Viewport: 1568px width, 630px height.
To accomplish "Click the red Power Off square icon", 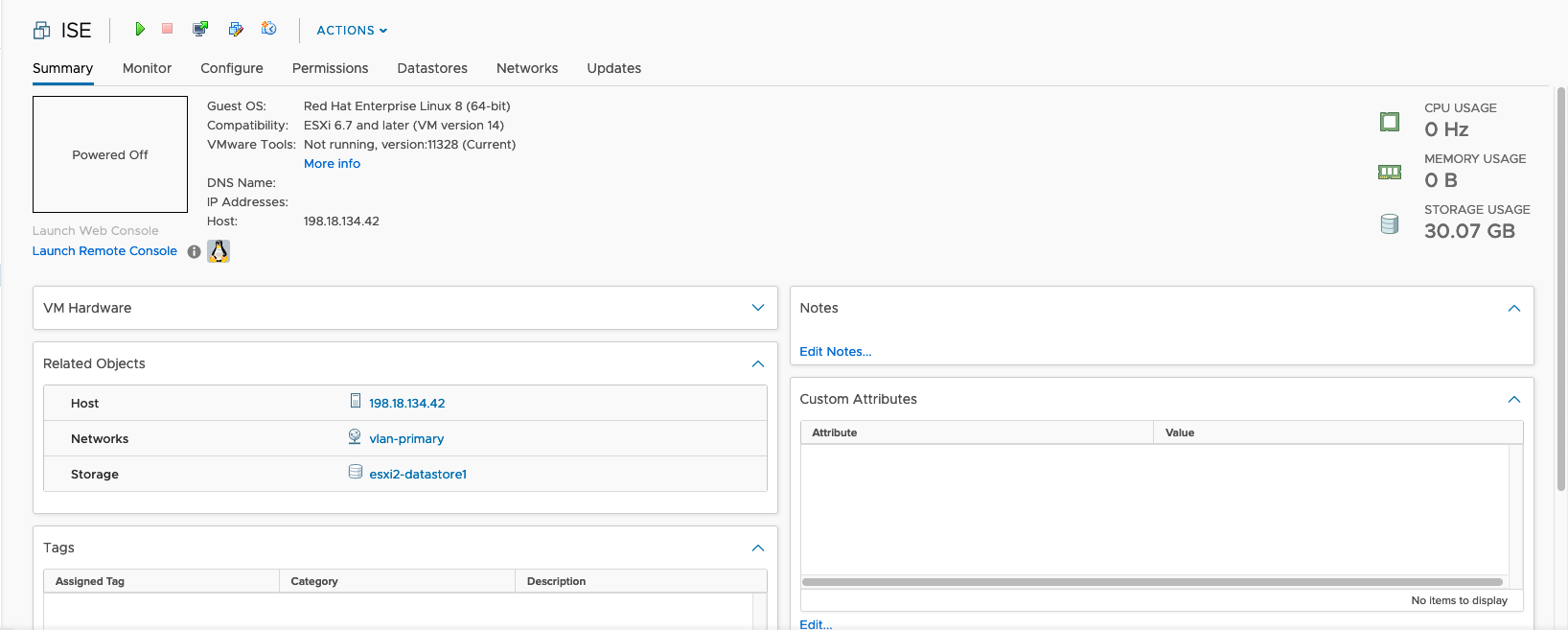I will coord(168,29).
